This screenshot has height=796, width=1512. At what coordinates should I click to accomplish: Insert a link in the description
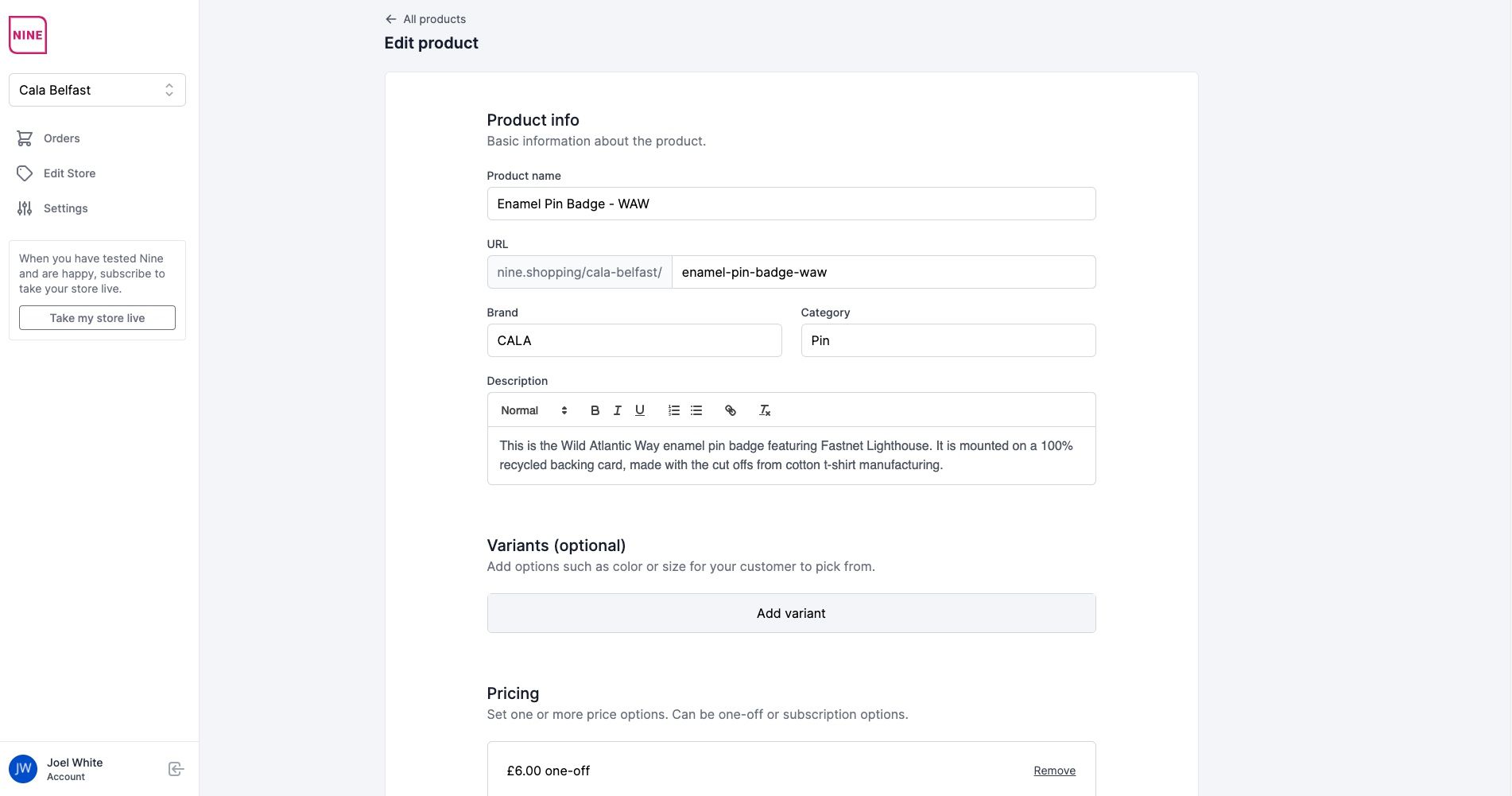pos(730,410)
